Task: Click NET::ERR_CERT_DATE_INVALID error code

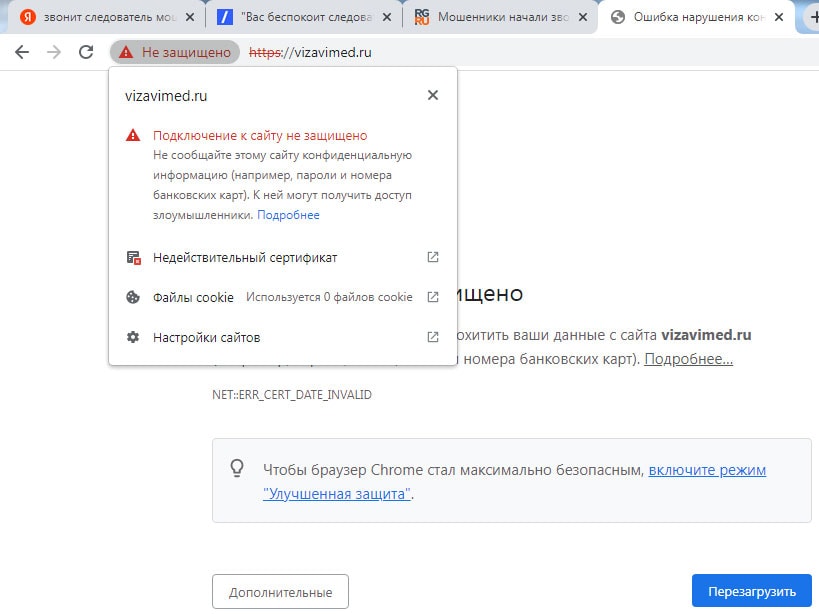Action: 292,395
